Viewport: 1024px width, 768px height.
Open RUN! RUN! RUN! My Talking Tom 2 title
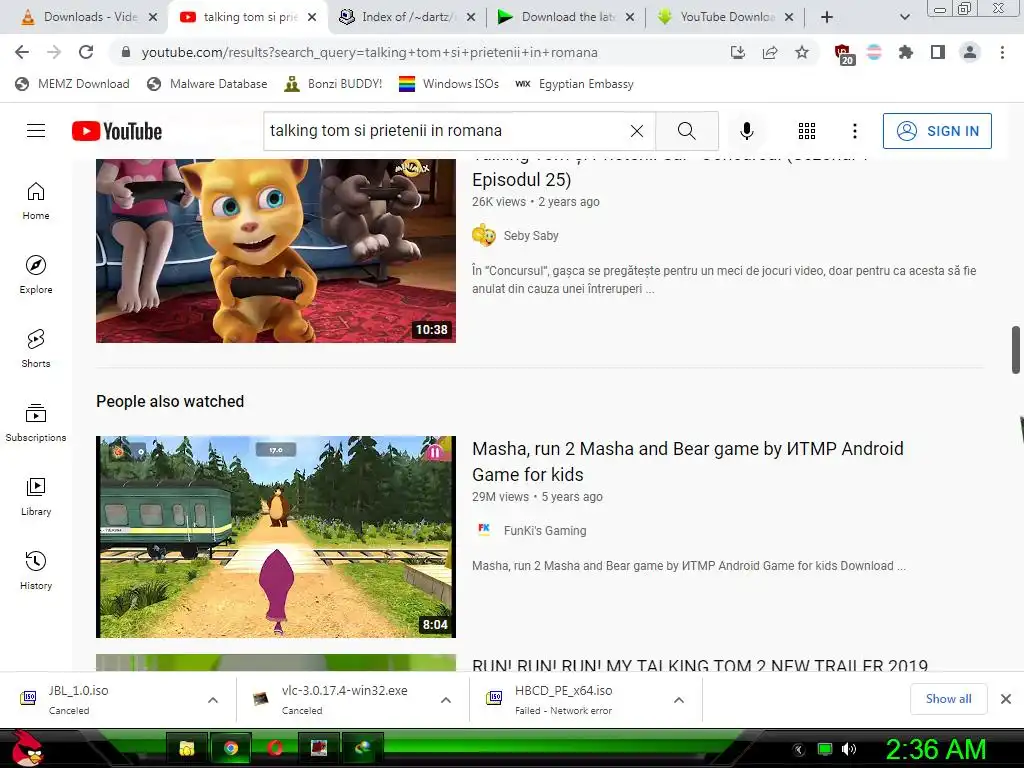tap(700, 665)
